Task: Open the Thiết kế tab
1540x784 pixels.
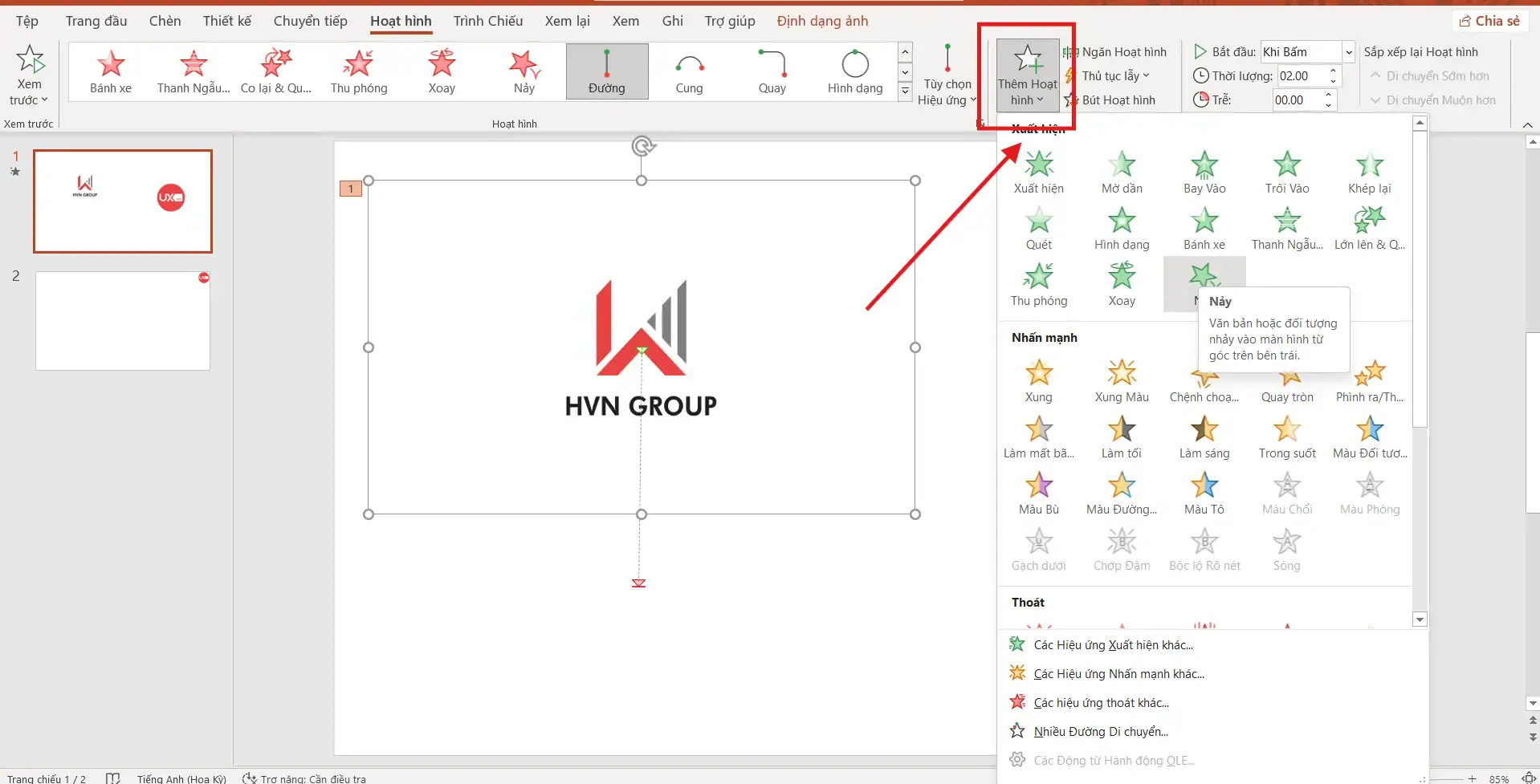Action: coord(227,21)
